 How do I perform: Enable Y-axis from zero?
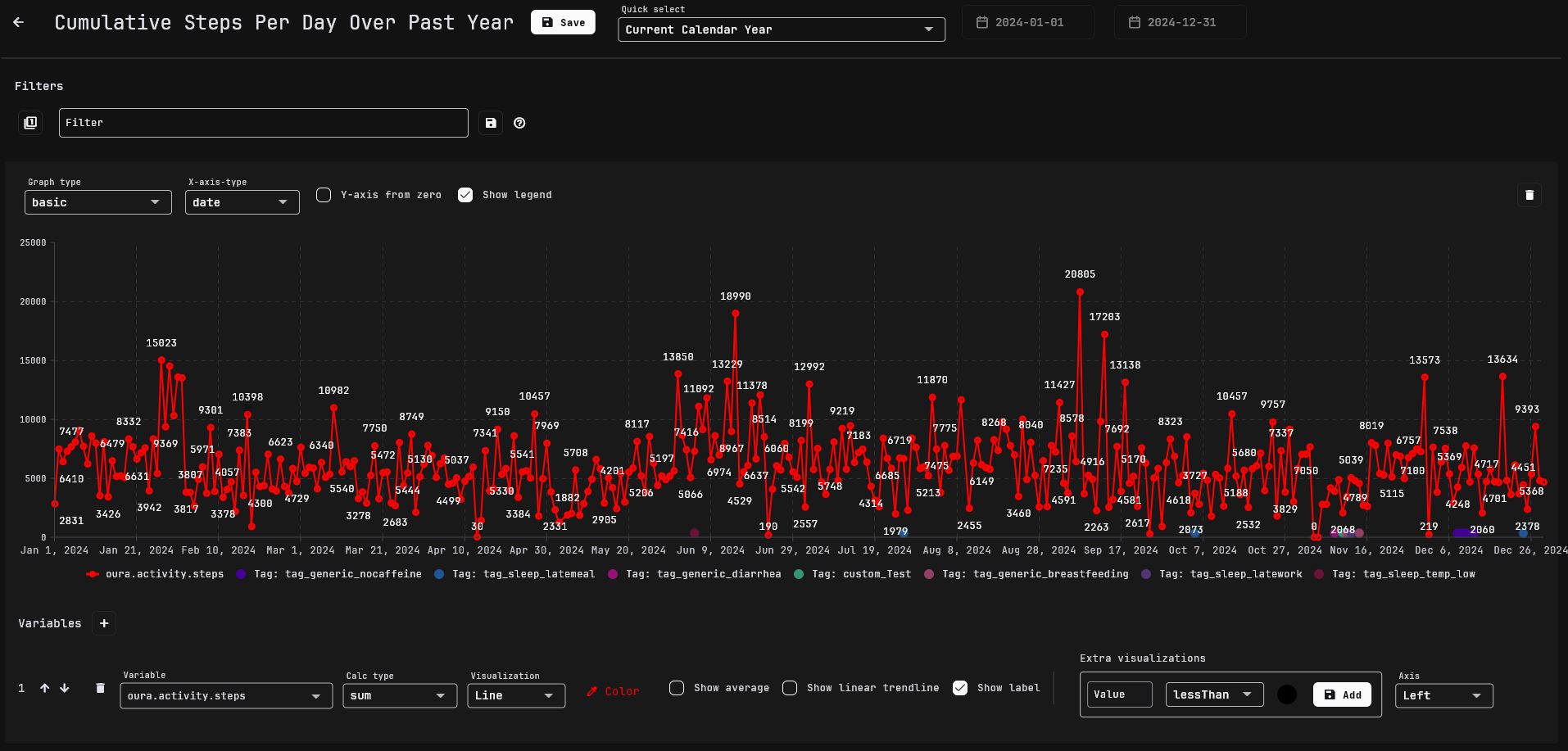pos(324,195)
